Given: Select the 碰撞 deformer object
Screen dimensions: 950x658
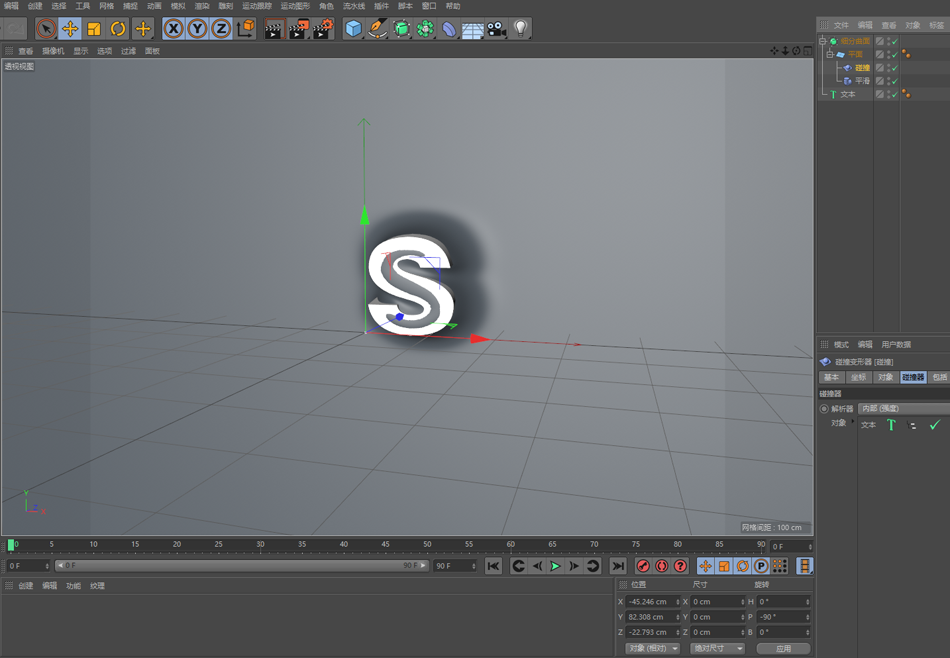Looking at the screenshot, I should point(862,68).
